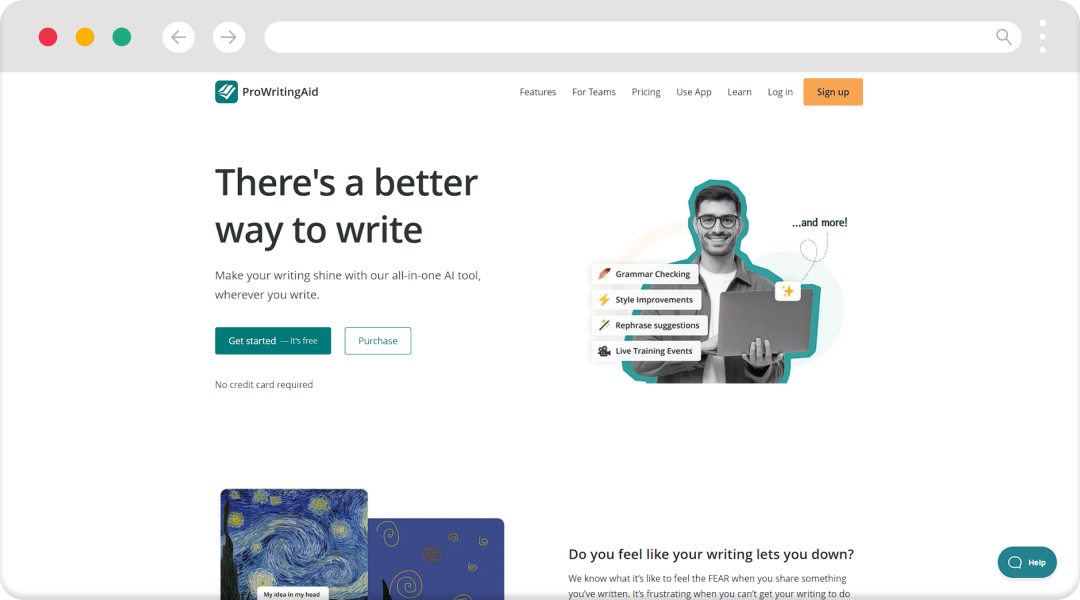Click the Rephrase suggestions wand icon
The height and width of the screenshot is (600, 1080).
tap(604, 325)
